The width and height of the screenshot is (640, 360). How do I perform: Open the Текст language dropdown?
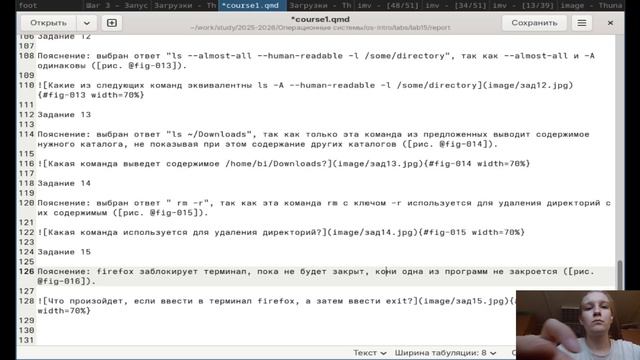point(370,353)
